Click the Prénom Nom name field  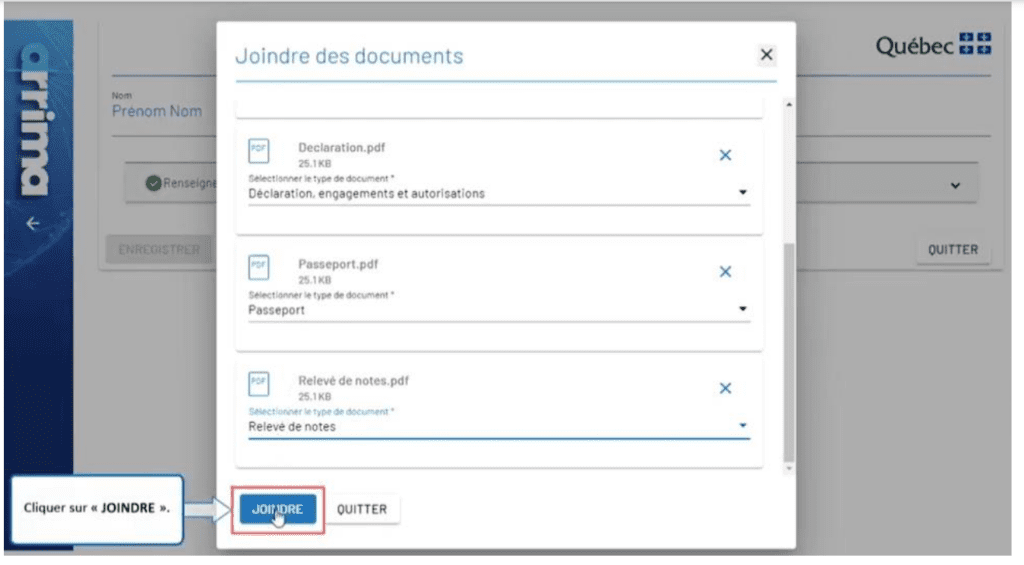(157, 111)
